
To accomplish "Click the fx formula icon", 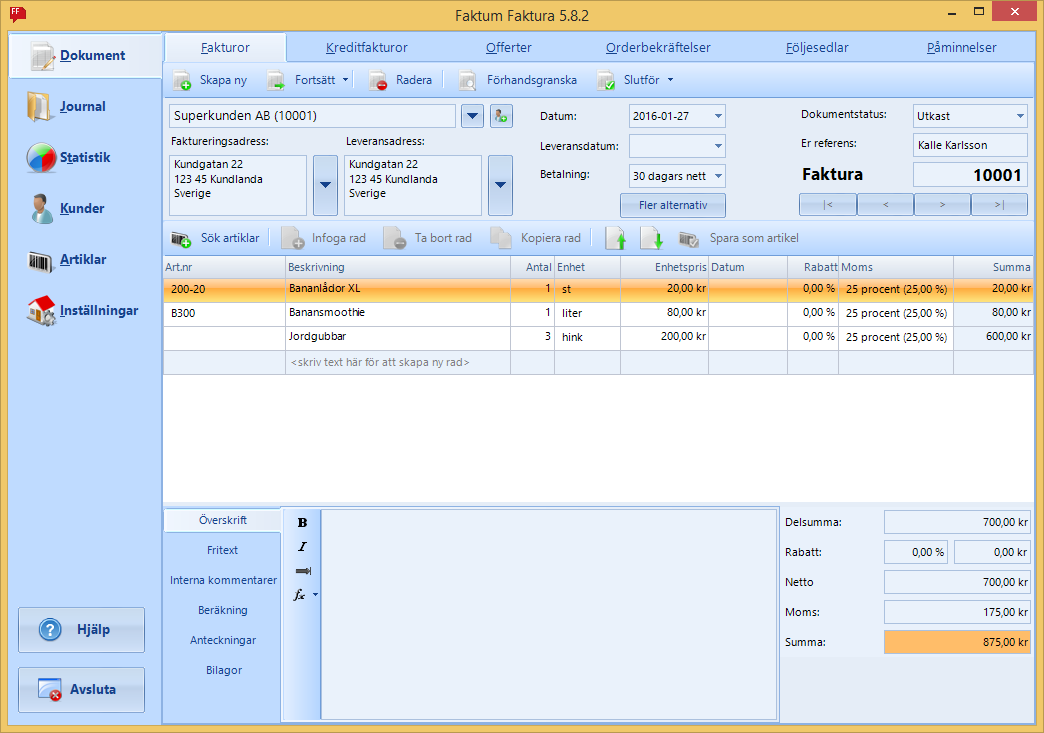I will [x=300, y=595].
